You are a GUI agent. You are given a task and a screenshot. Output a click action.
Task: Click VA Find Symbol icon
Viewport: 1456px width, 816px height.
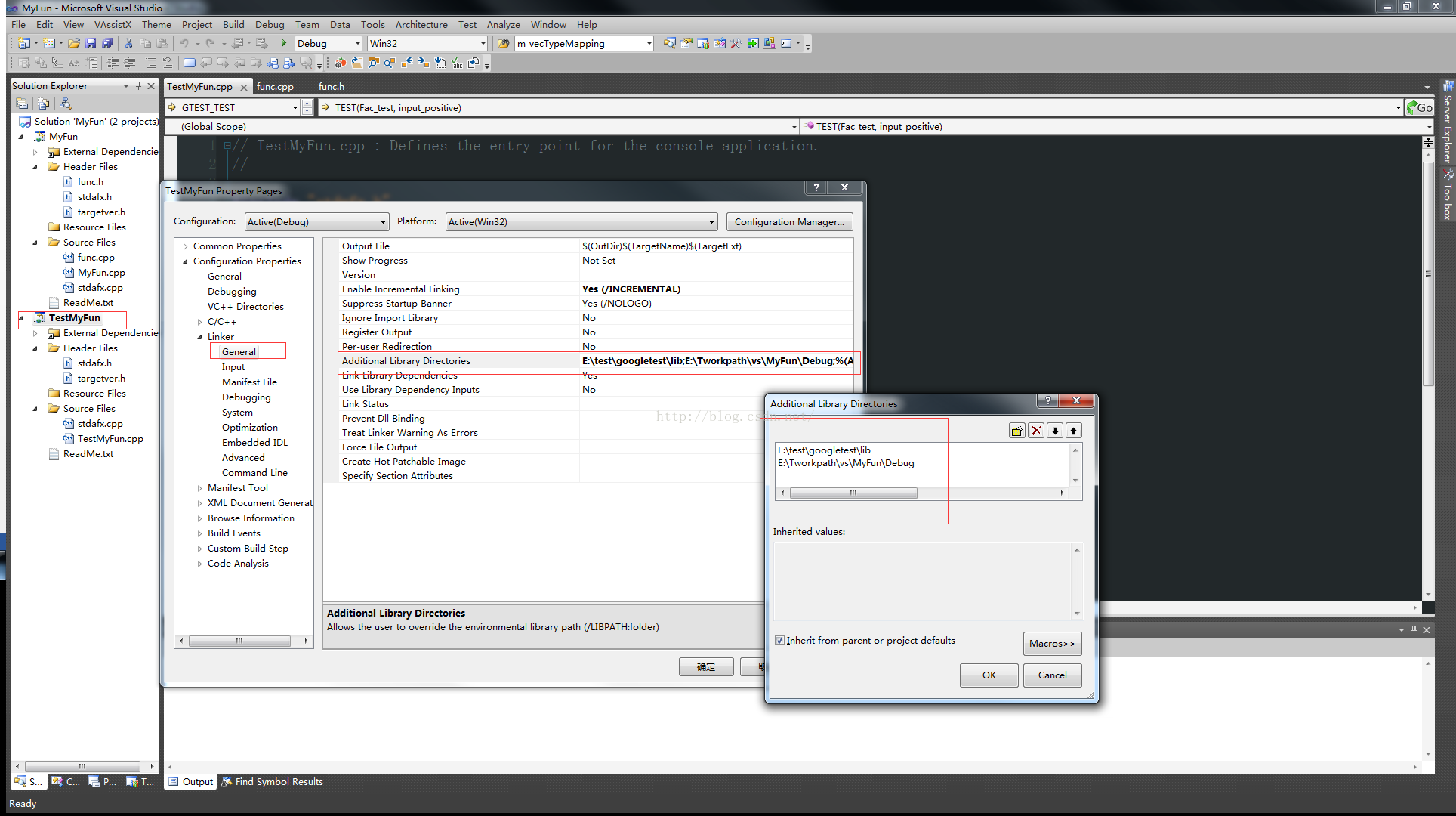pos(374,63)
